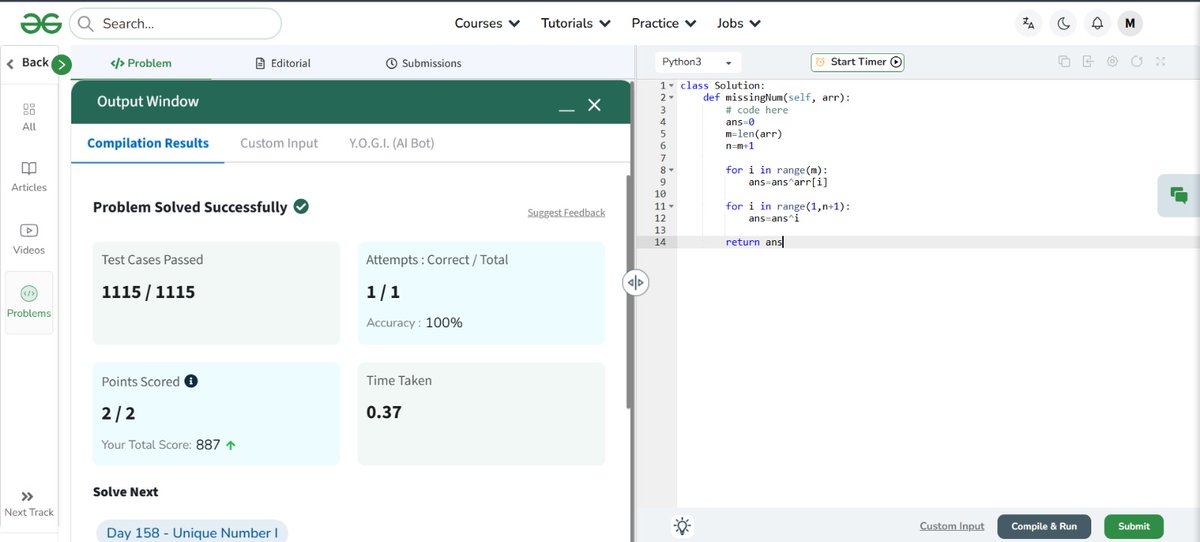Copy code using the copy icon
This screenshot has height=542, width=1200.
[x=1064, y=62]
